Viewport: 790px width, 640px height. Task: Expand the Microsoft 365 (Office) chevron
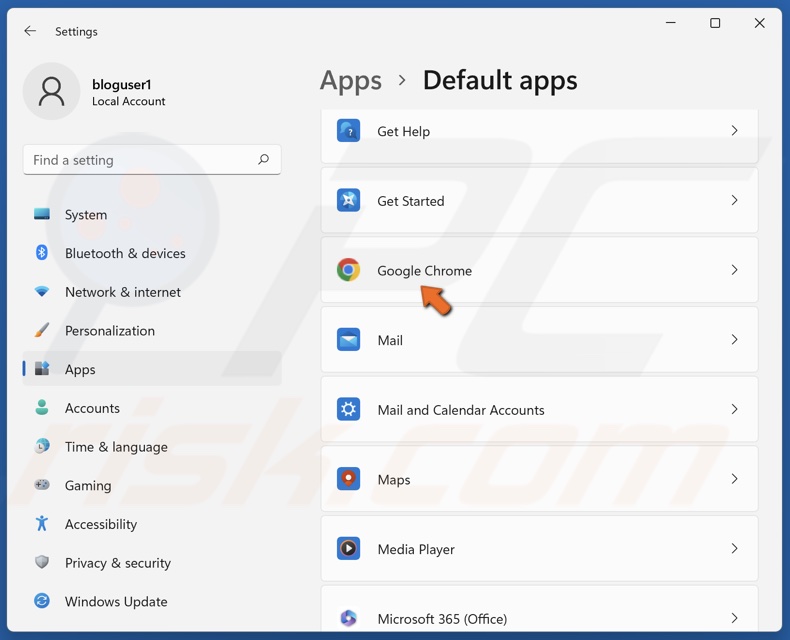tap(735, 618)
